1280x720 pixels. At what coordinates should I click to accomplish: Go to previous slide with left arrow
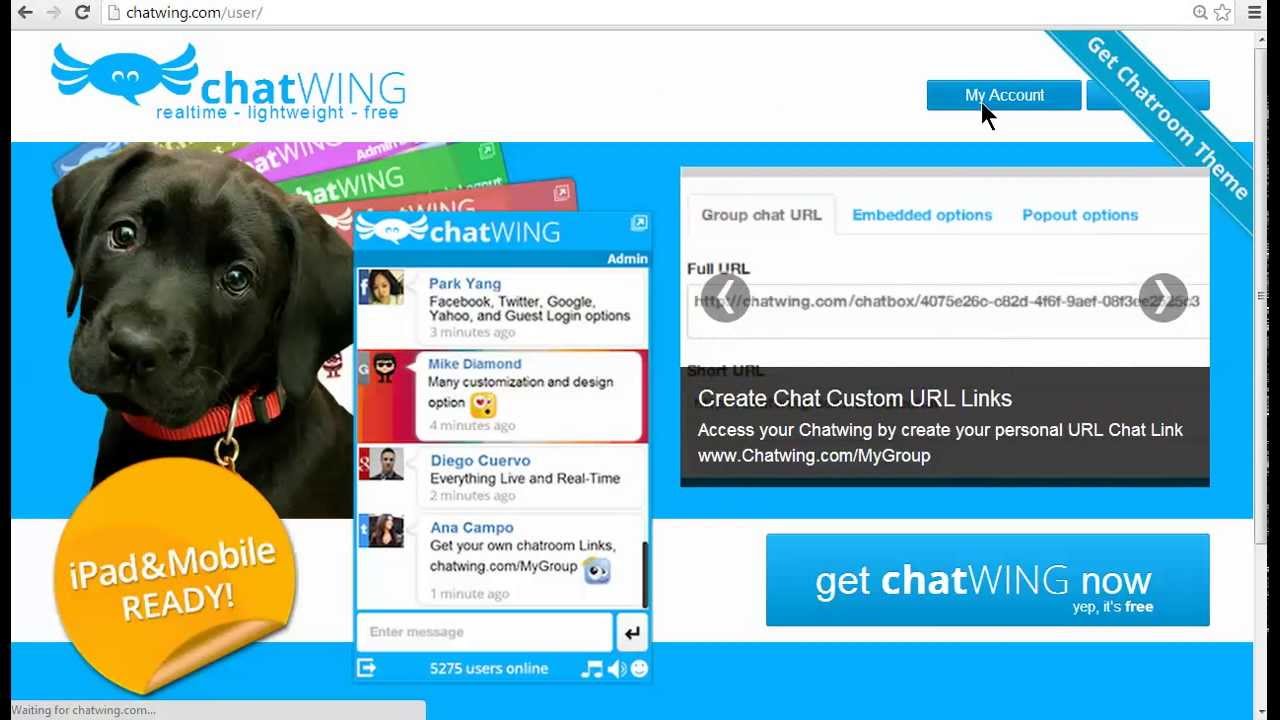pyautogui.click(x=726, y=298)
